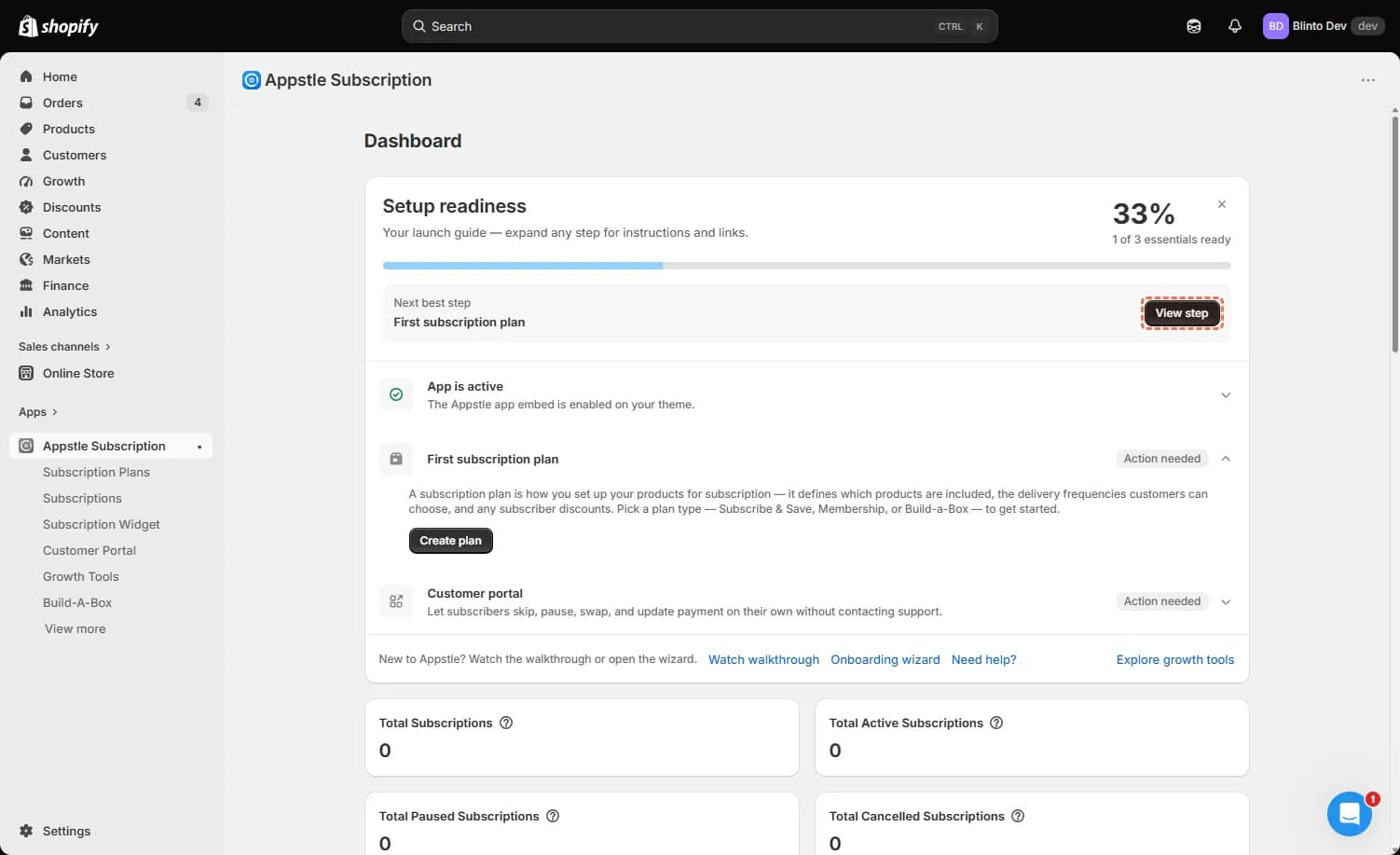
Task: Click the Shopify logo
Action: click(x=59, y=26)
